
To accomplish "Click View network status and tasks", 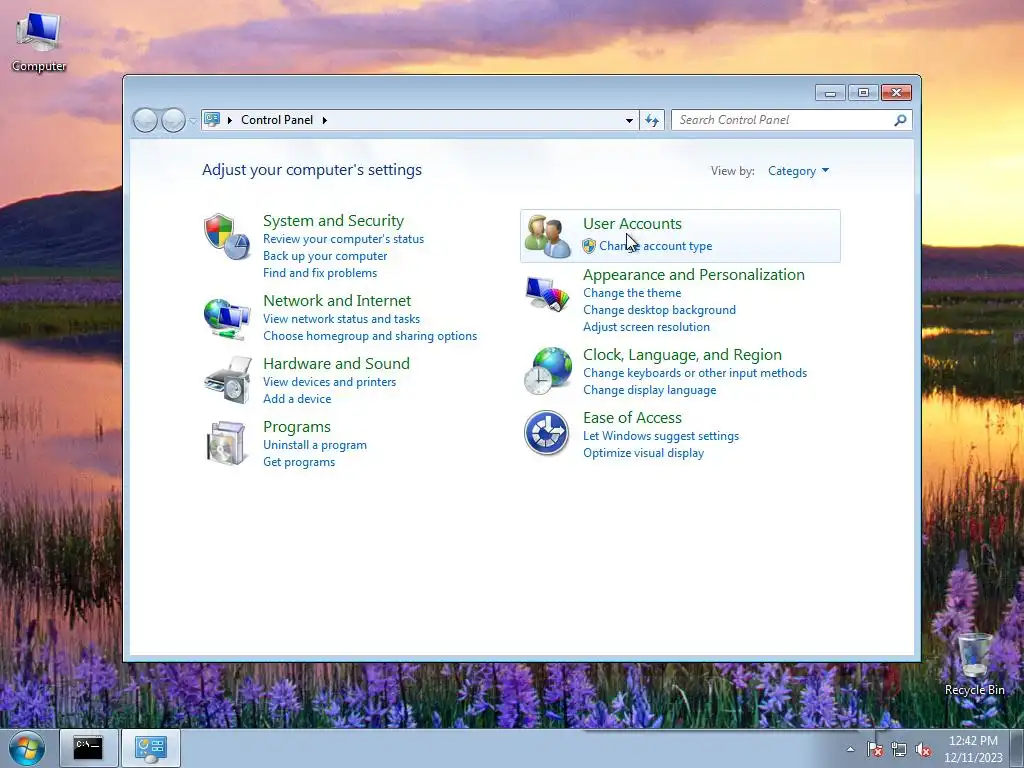I will [342, 319].
